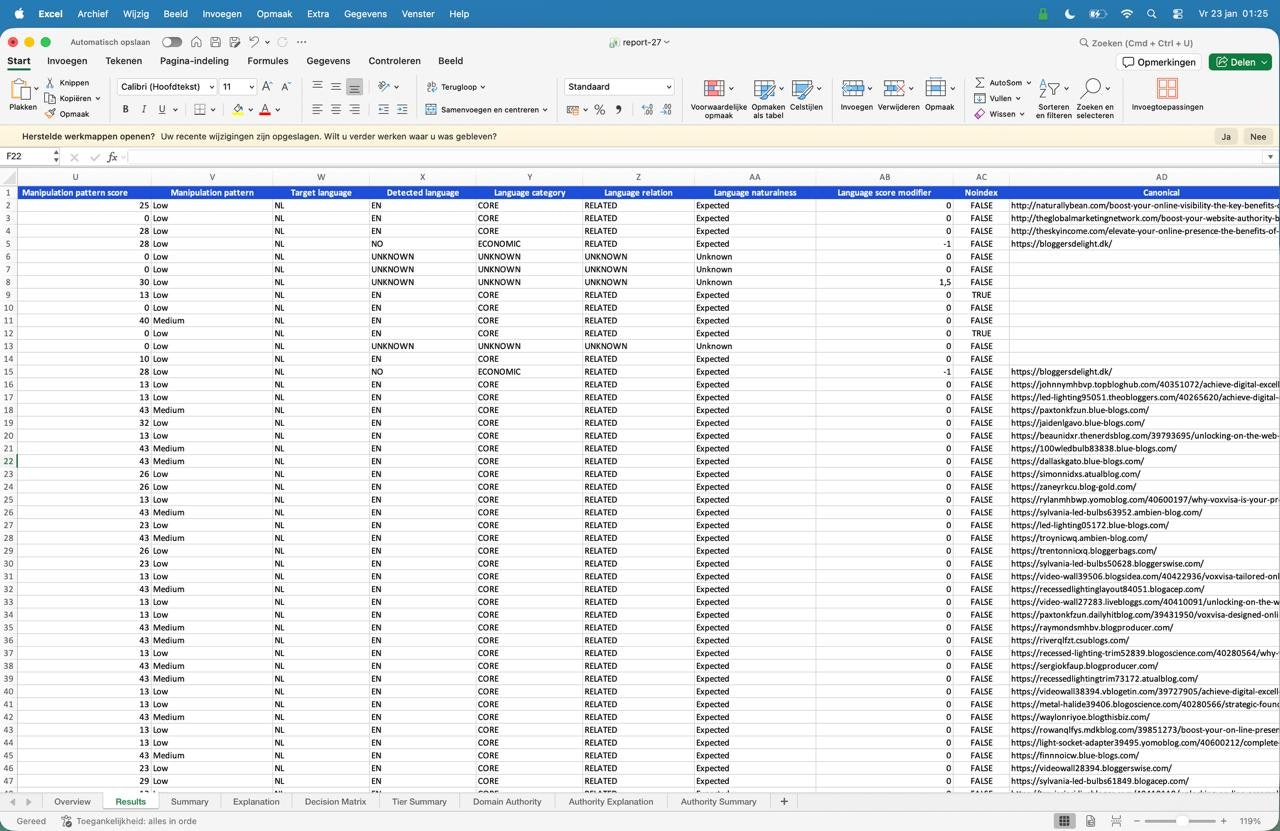The width and height of the screenshot is (1280, 831).
Task: Switch to the Summary sheet tab
Action: [189, 801]
